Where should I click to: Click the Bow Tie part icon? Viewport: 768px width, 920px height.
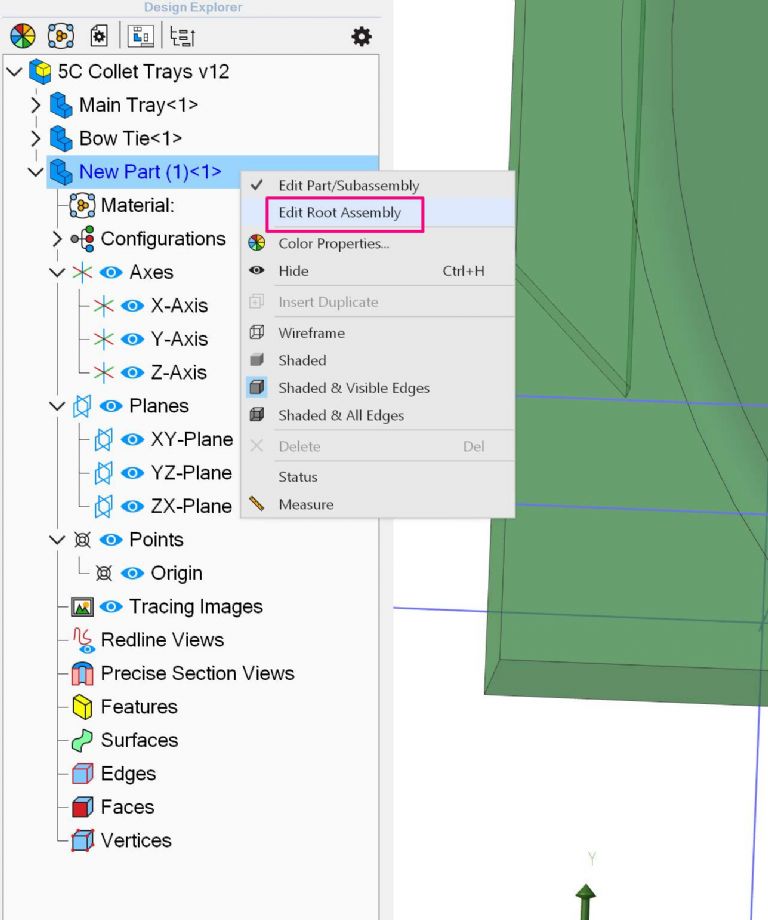tap(61, 138)
